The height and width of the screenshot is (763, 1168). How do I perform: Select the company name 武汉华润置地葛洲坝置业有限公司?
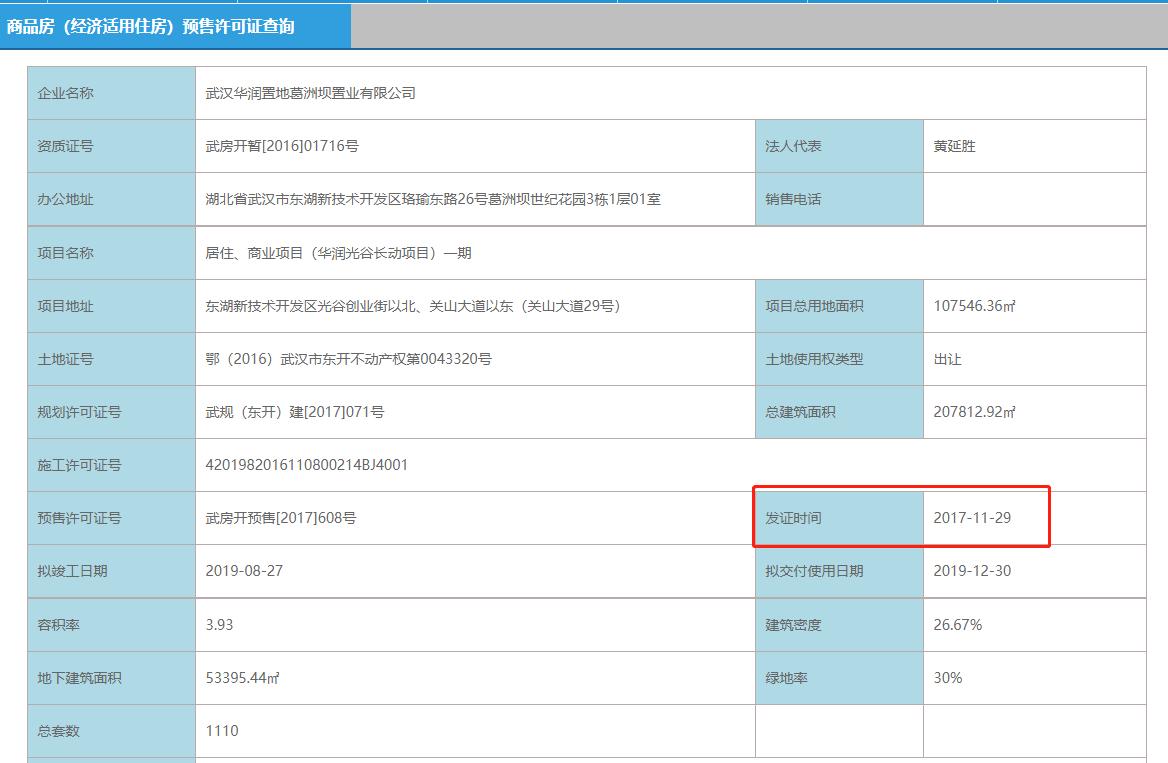[310, 93]
